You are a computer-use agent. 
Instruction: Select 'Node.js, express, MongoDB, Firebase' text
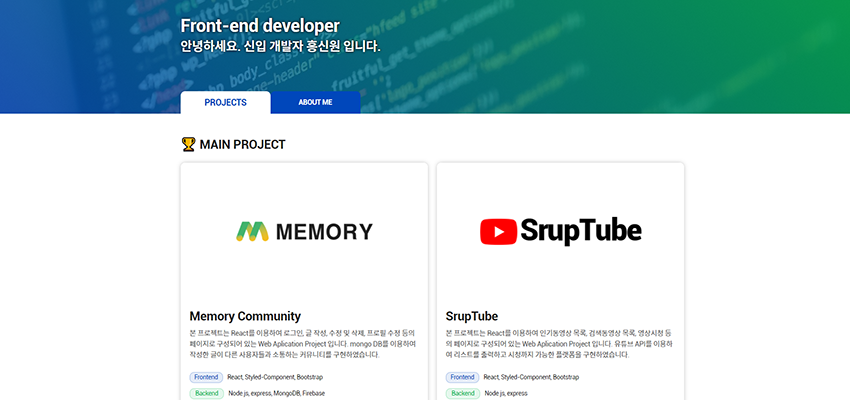(x=276, y=393)
